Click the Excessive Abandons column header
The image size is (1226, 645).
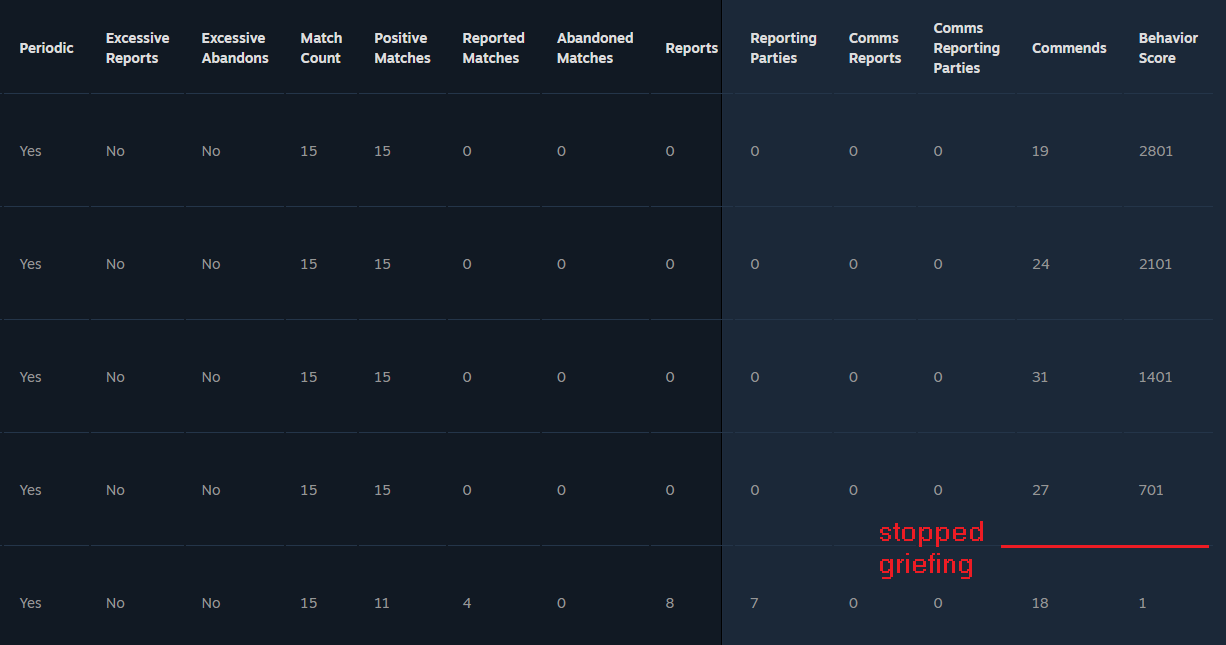point(233,48)
